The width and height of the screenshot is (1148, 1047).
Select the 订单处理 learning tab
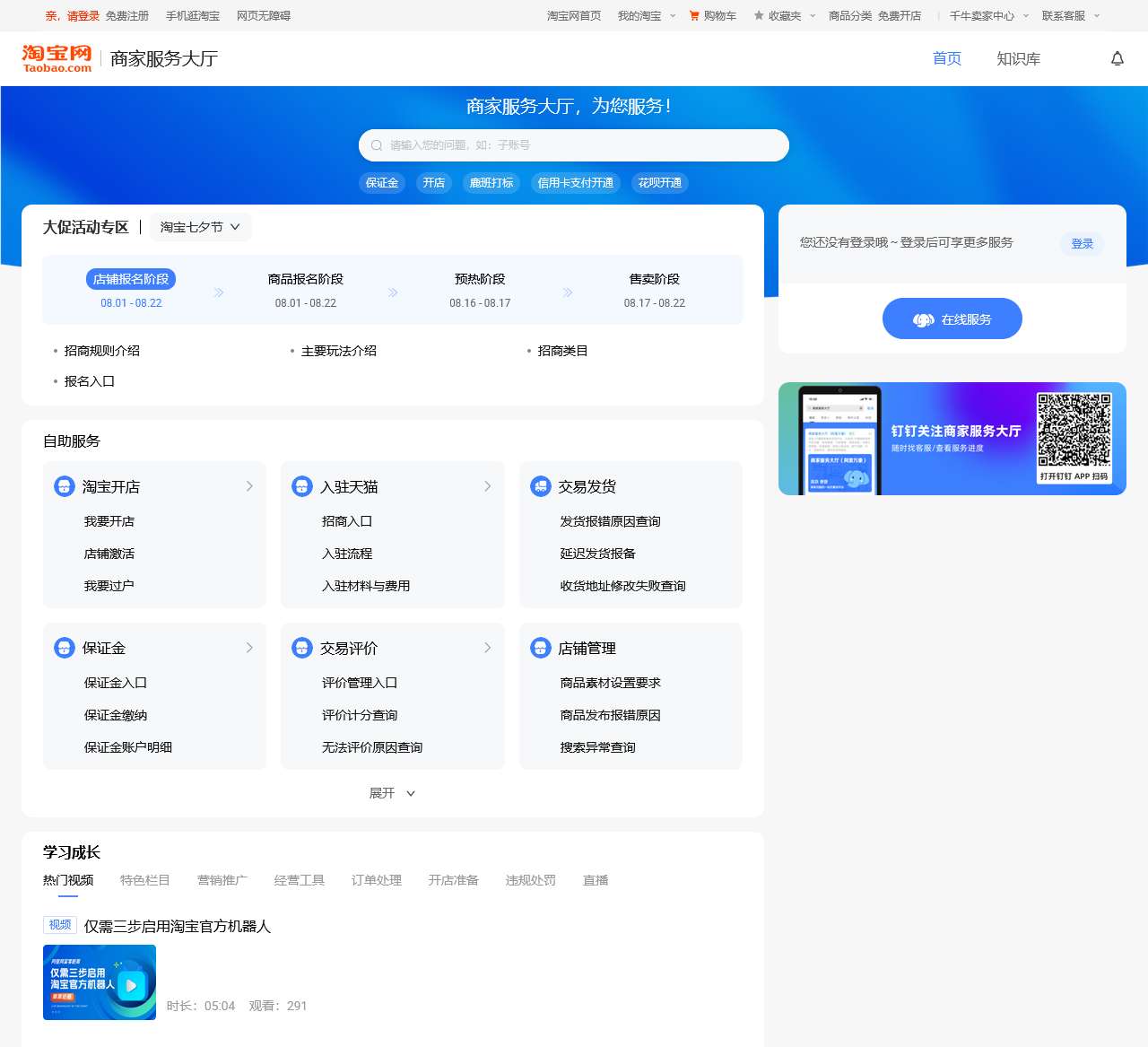[x=377, y=880]
